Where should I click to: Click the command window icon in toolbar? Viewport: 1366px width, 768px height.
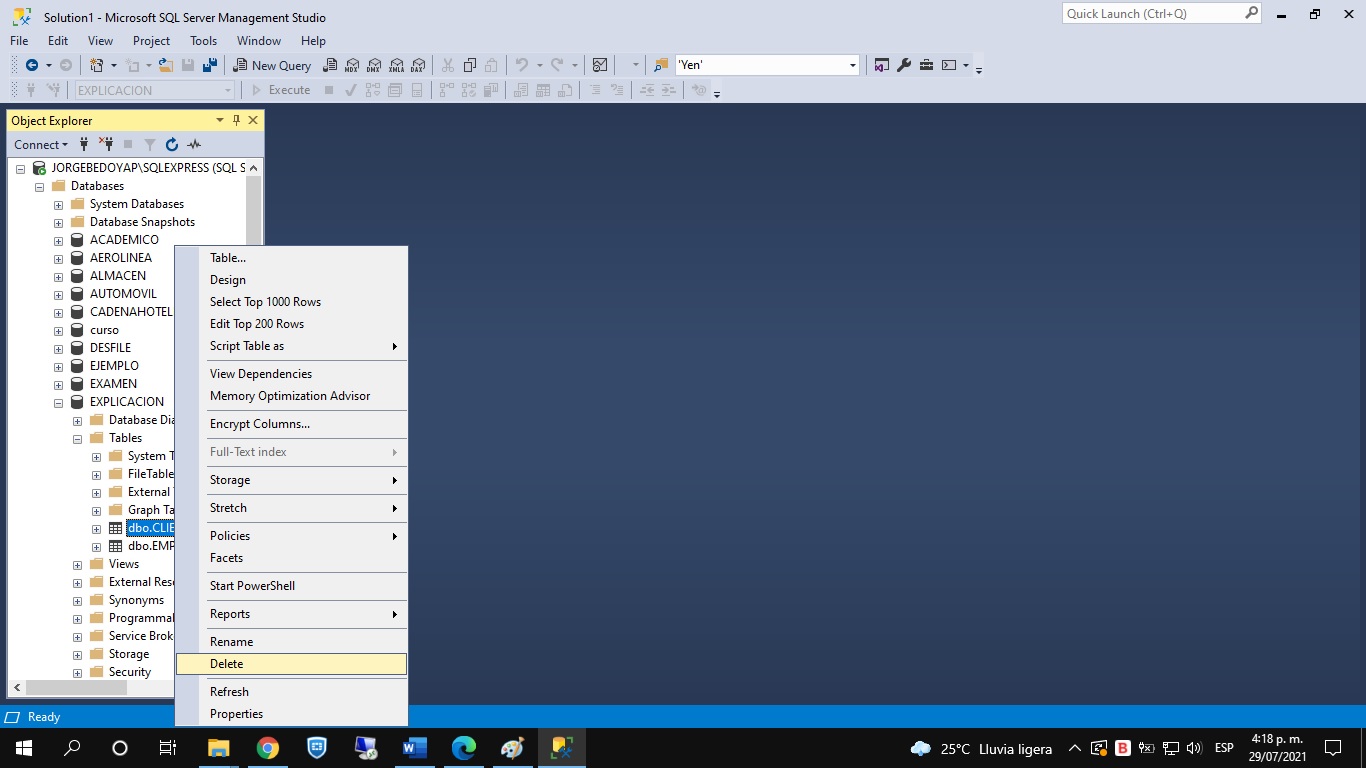(949, 65)
